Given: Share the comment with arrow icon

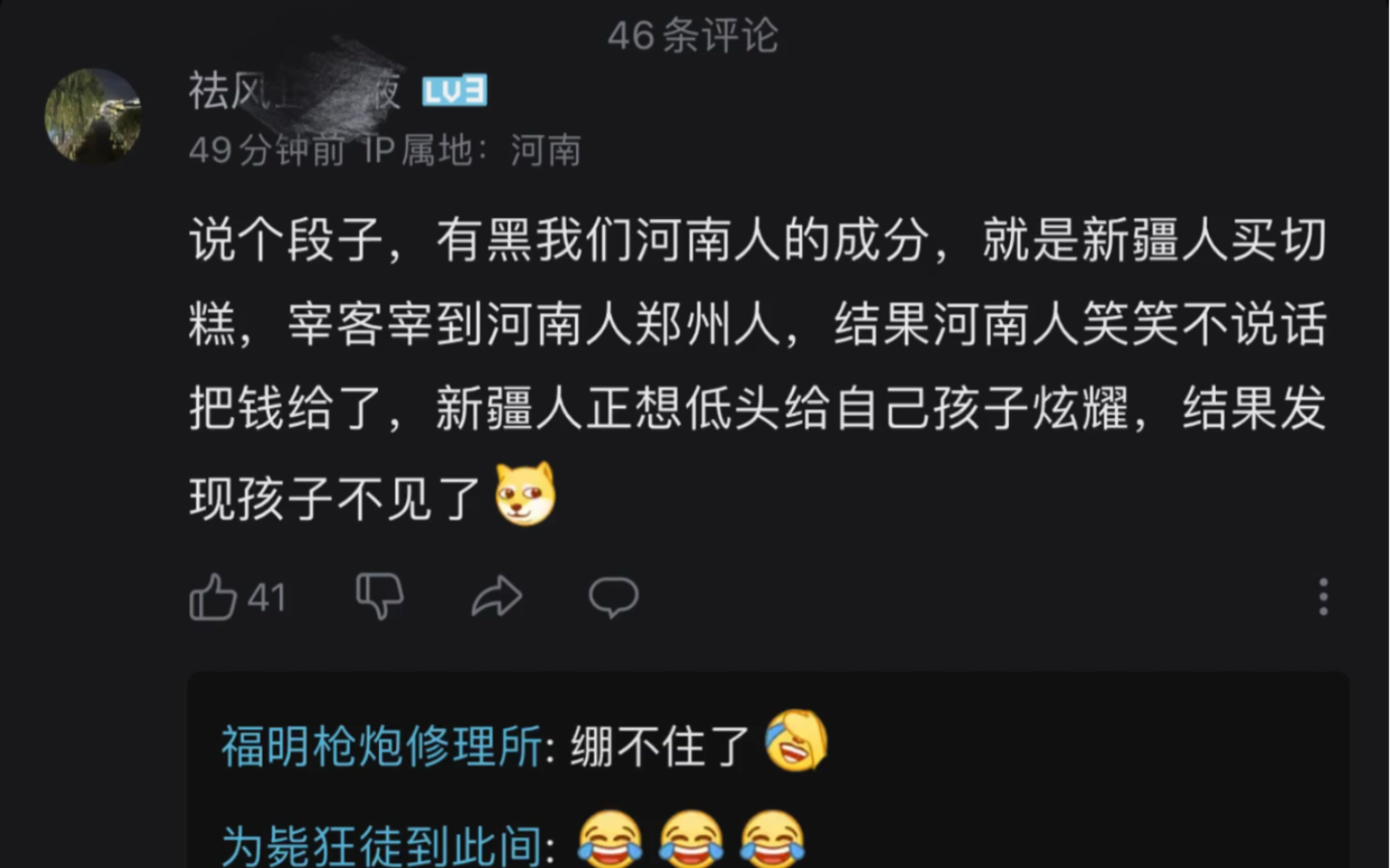Looking at the screenshot, I should [496, 597].
